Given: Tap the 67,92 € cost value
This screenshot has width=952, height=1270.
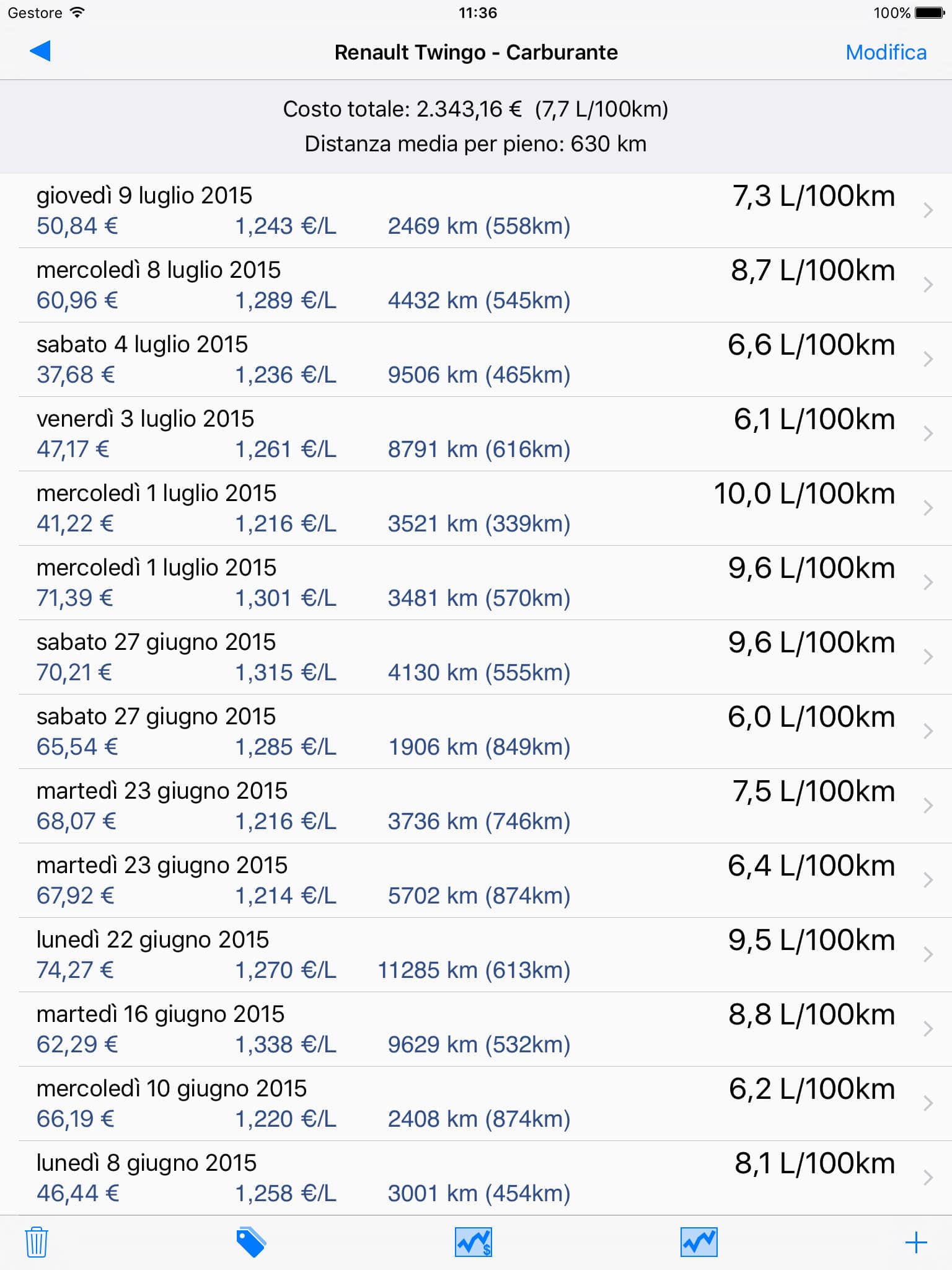Looking at the screenshot, I should coord(76,896).
